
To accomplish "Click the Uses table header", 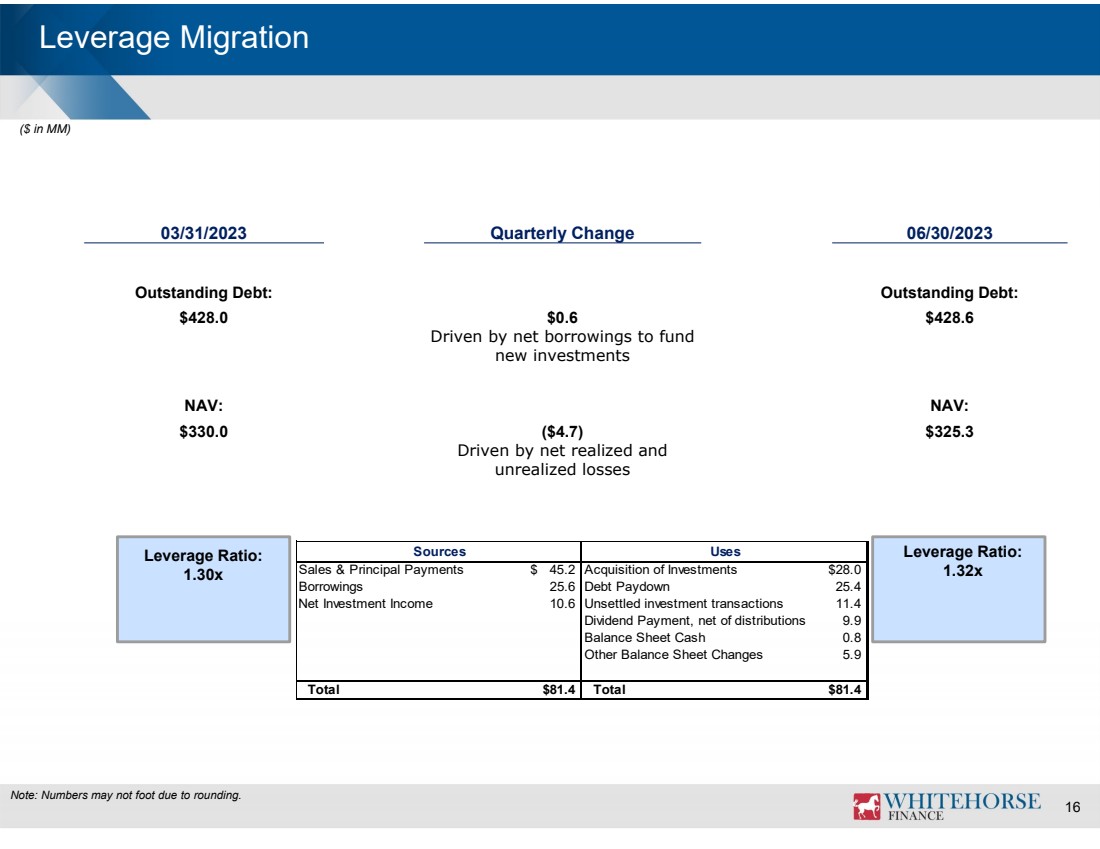I will pyautogui.click(x=724, y=551).
